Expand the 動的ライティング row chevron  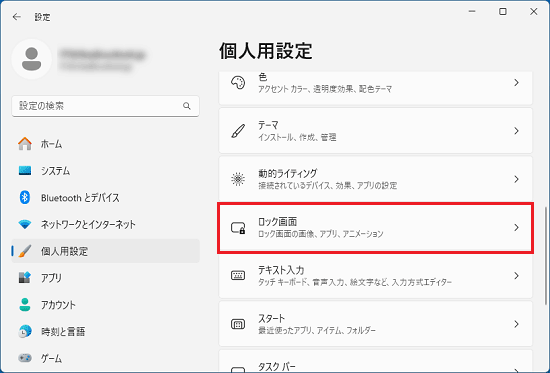[x=516, y=179]
